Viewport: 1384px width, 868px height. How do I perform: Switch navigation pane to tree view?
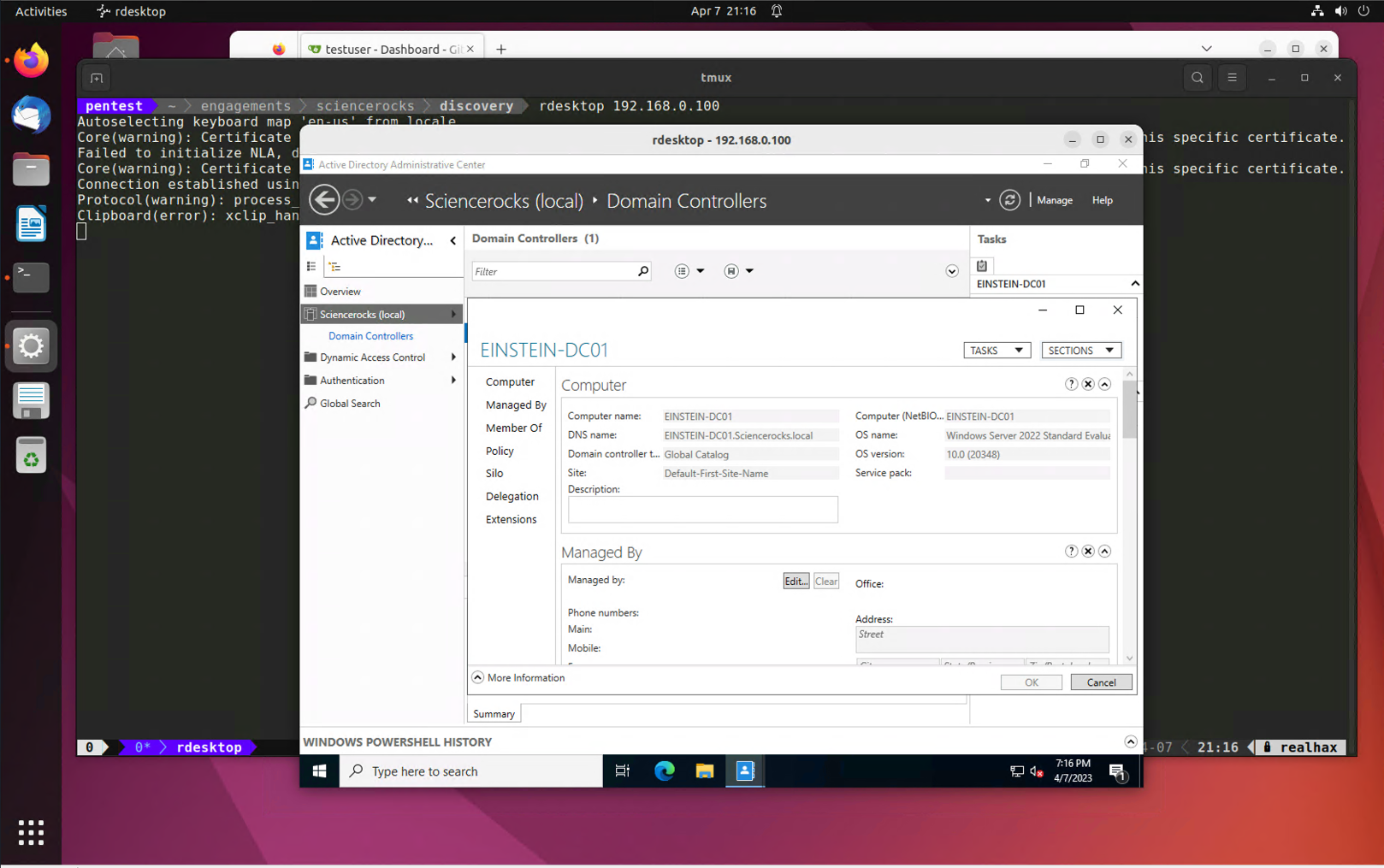tap(335, 267)
